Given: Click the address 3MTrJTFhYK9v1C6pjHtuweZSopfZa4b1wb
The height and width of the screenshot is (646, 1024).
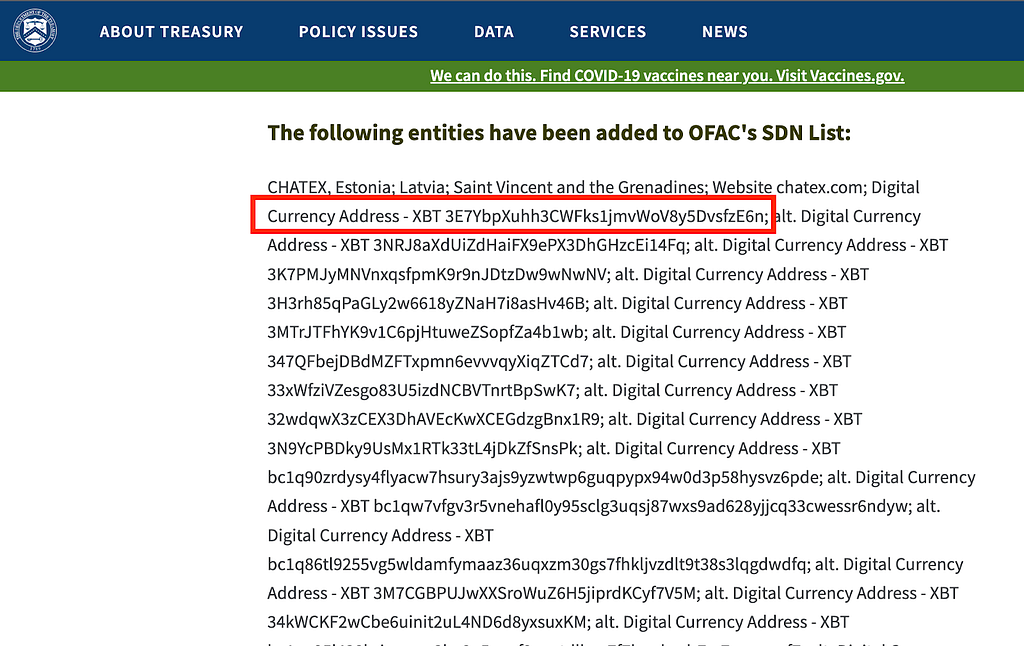Looking at the screenshot, I should click(x=425, y=332).
